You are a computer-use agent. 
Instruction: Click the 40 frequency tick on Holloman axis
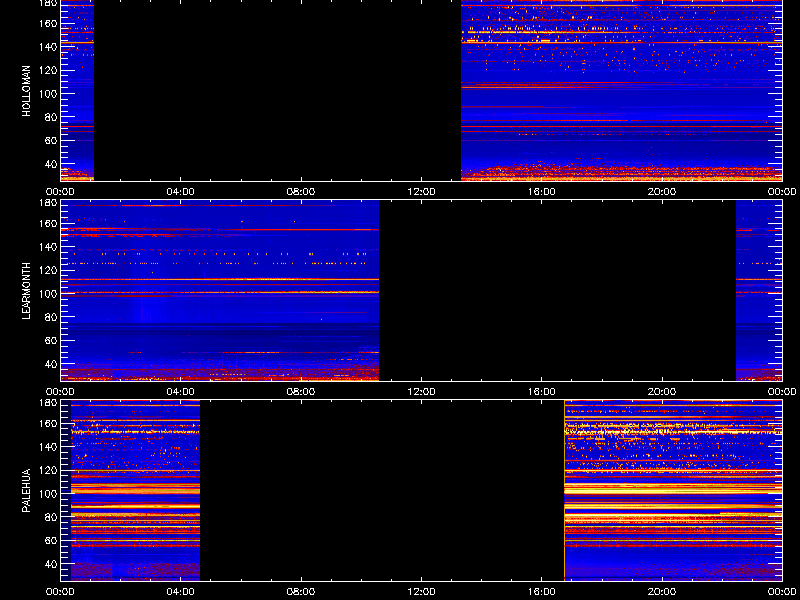(x=51, y=164)
